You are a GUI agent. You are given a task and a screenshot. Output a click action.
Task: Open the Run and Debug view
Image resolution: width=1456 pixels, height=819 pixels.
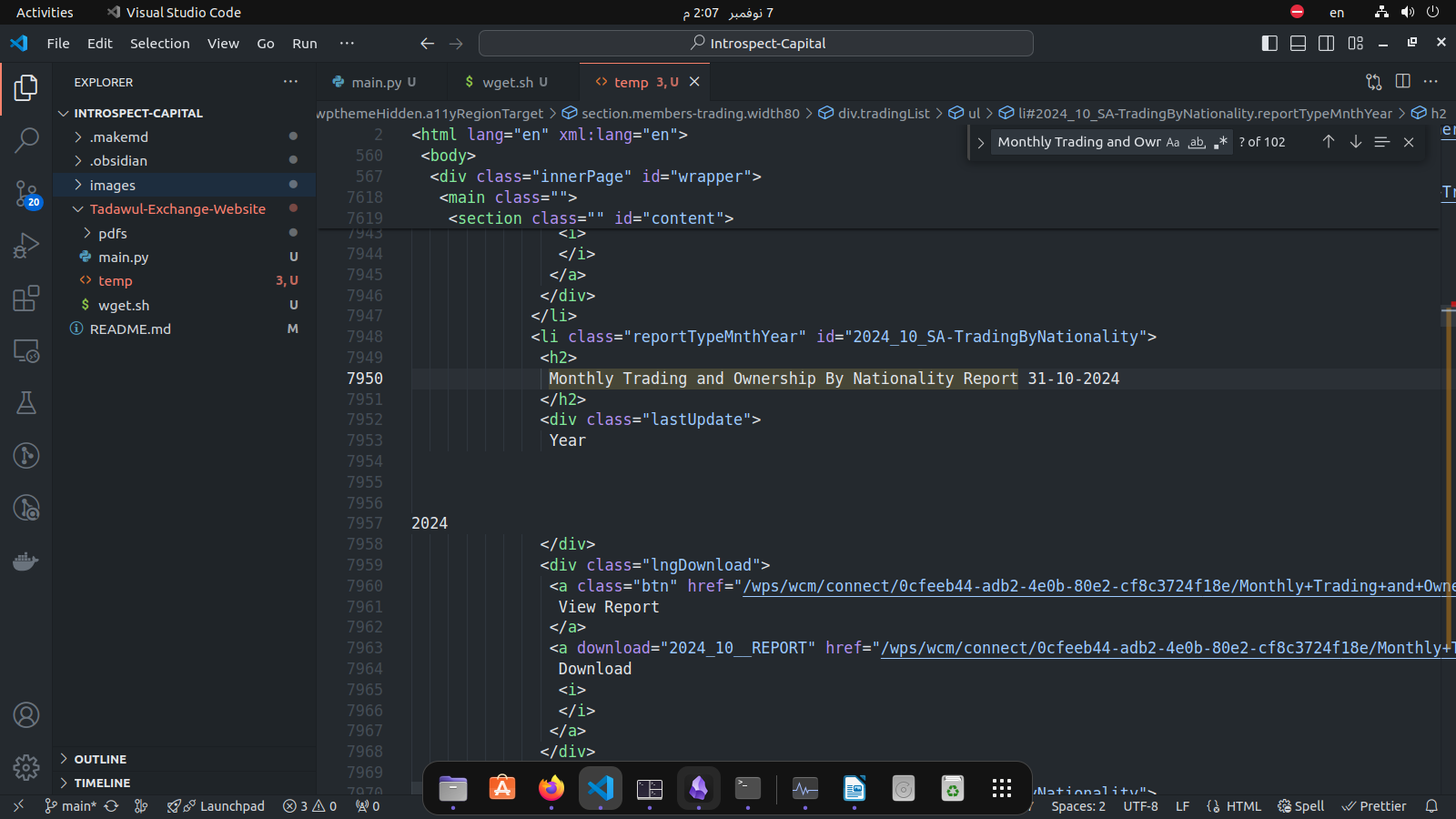click(26, 246)
